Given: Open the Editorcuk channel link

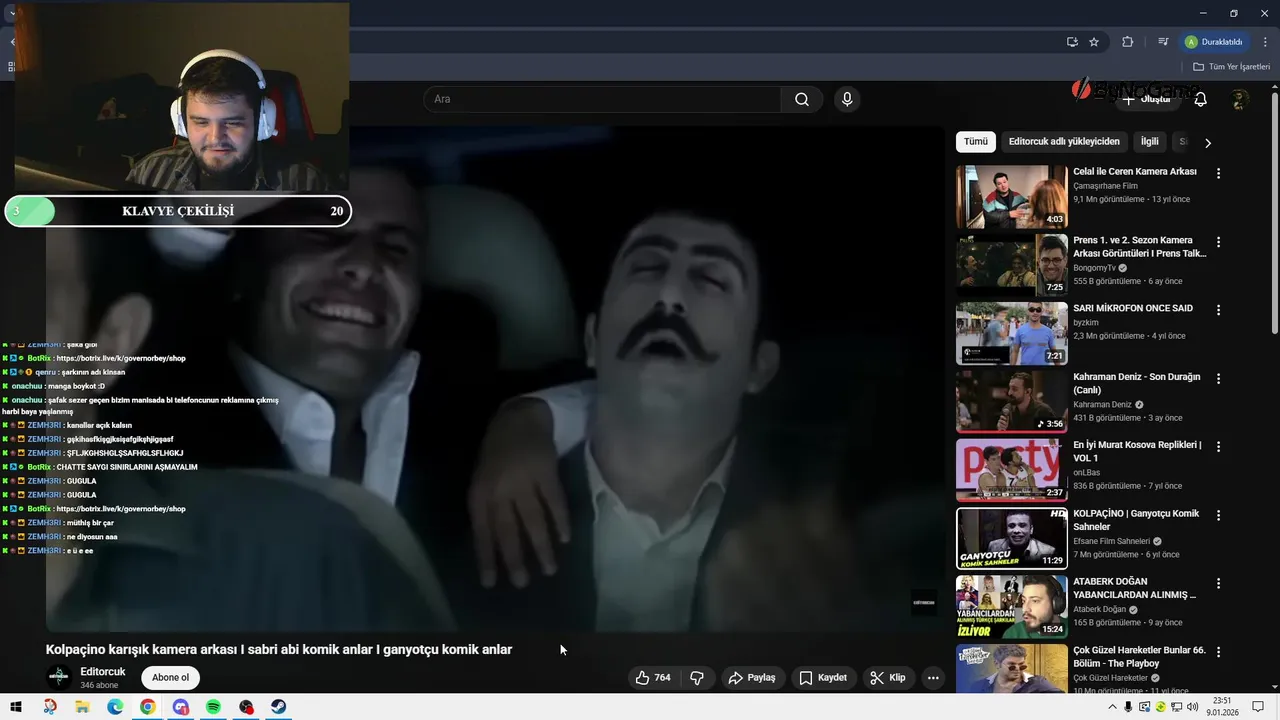Looking at the screenshot, I should [x=103, y=672].
